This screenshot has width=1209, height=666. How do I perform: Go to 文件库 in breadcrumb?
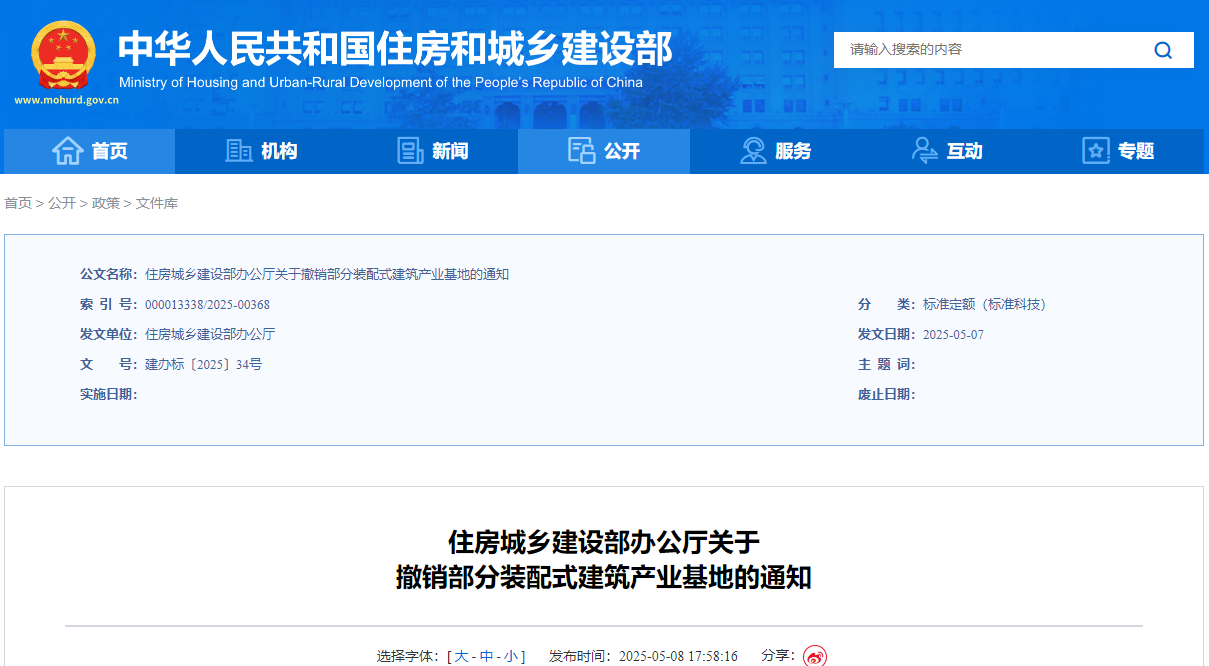pos(157,203)
